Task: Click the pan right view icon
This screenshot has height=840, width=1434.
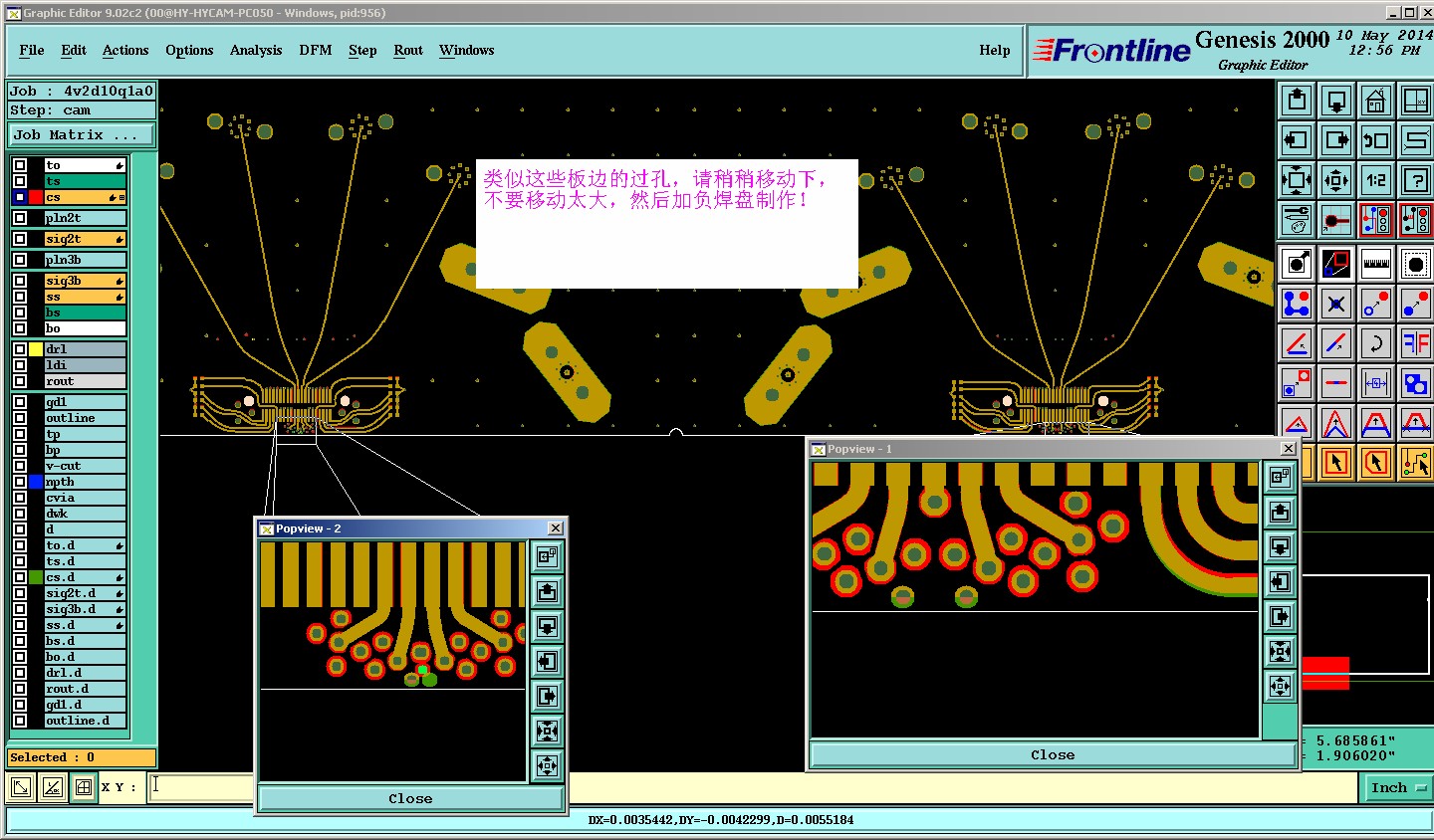Action: 1336,139
